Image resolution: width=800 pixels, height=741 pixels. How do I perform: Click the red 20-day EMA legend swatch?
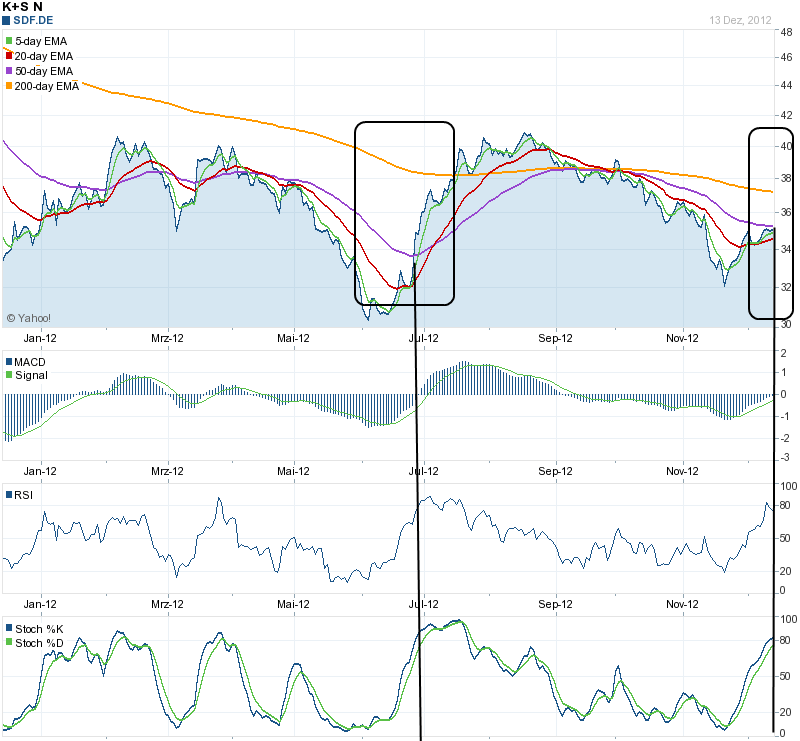9,56
